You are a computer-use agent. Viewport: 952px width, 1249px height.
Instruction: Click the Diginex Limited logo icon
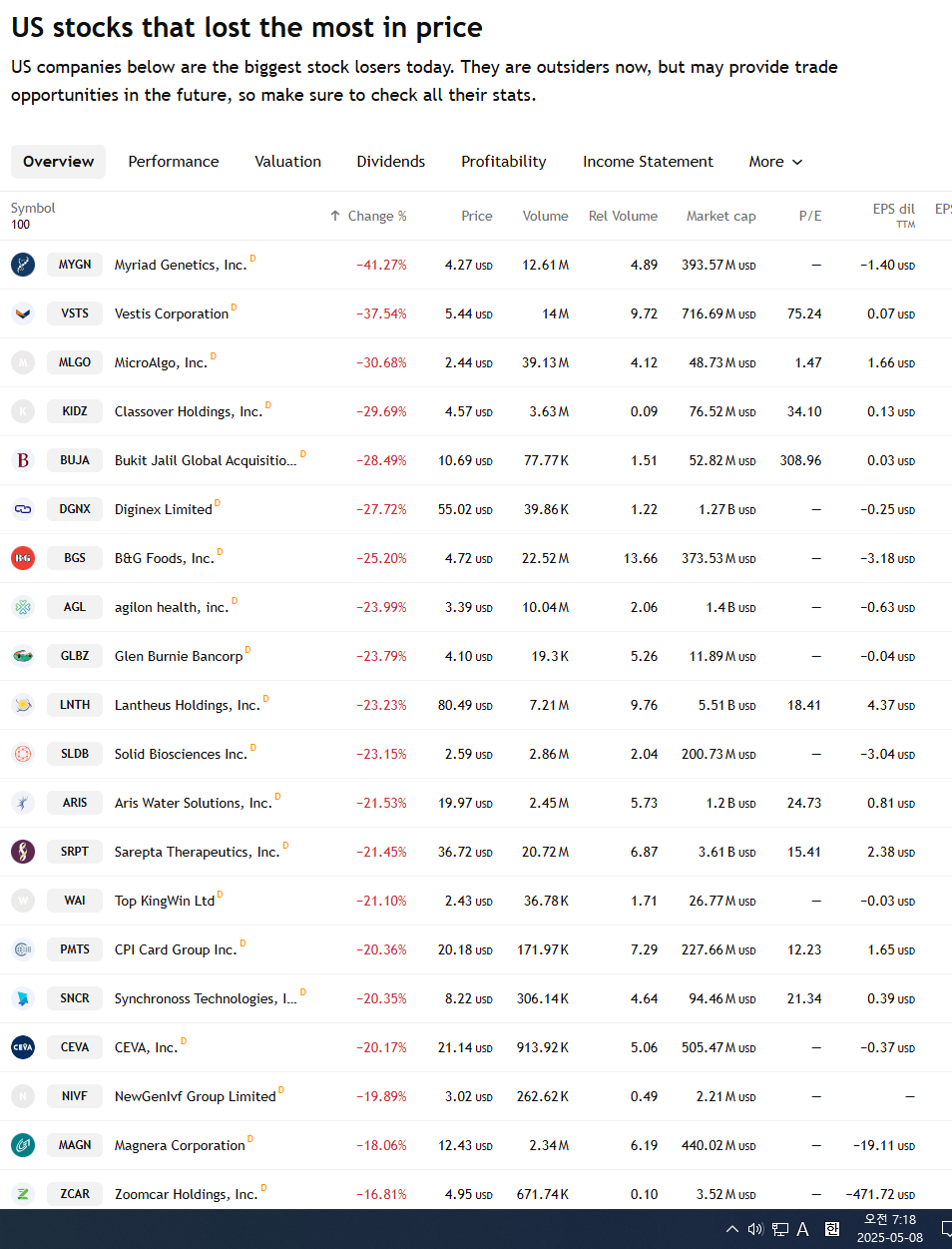(x=23, y=509)
